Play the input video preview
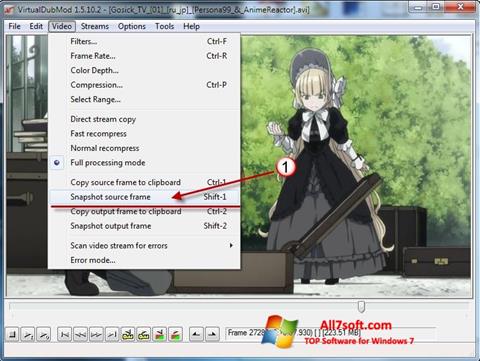This screenshot has height=361, width=480. 28,334
